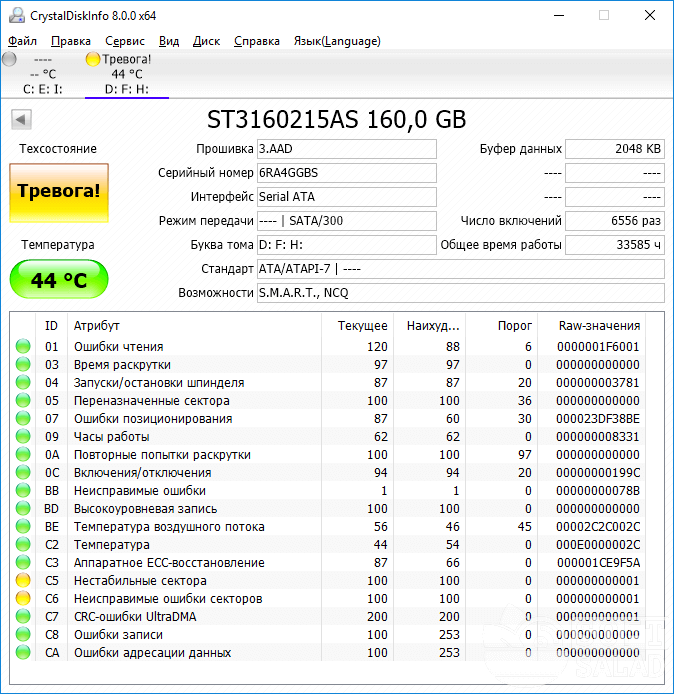Click the Прошивка field showing 3.AAD
The image size is (674, 694).
(x=347, y=149)
